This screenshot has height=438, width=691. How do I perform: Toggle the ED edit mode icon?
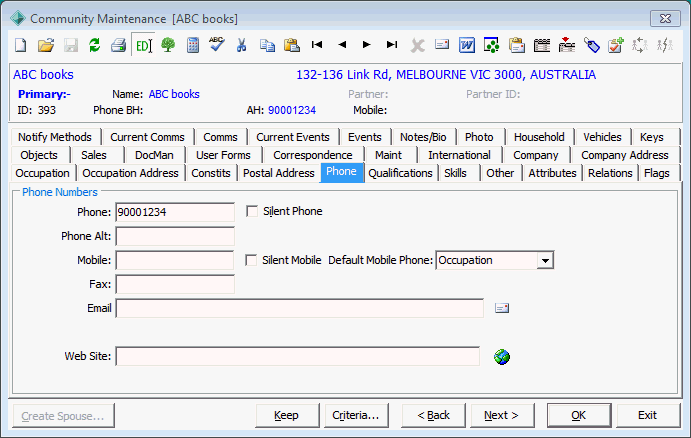click(144, 45)
